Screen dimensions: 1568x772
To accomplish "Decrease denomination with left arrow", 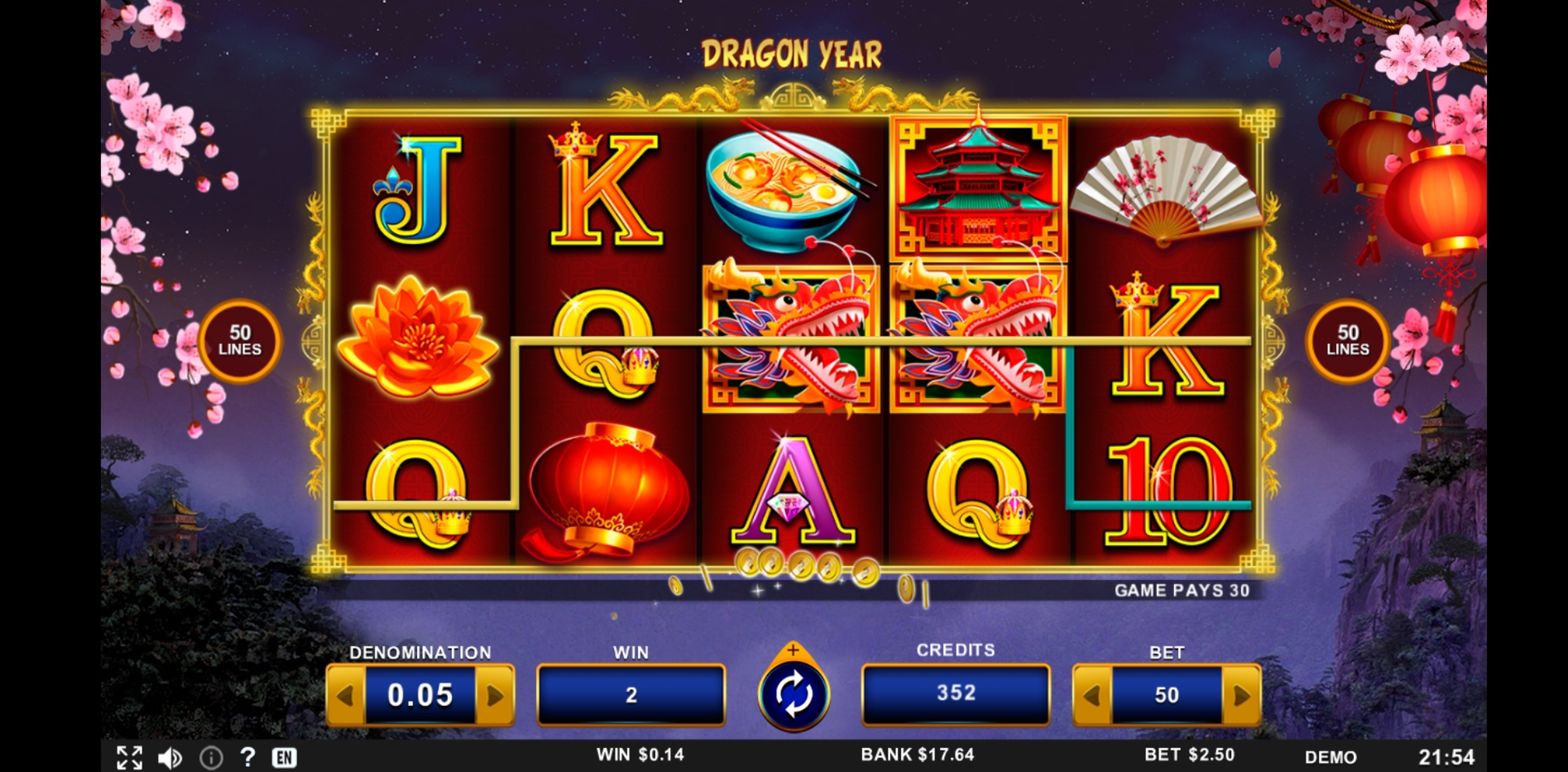I will coord(346,695).
